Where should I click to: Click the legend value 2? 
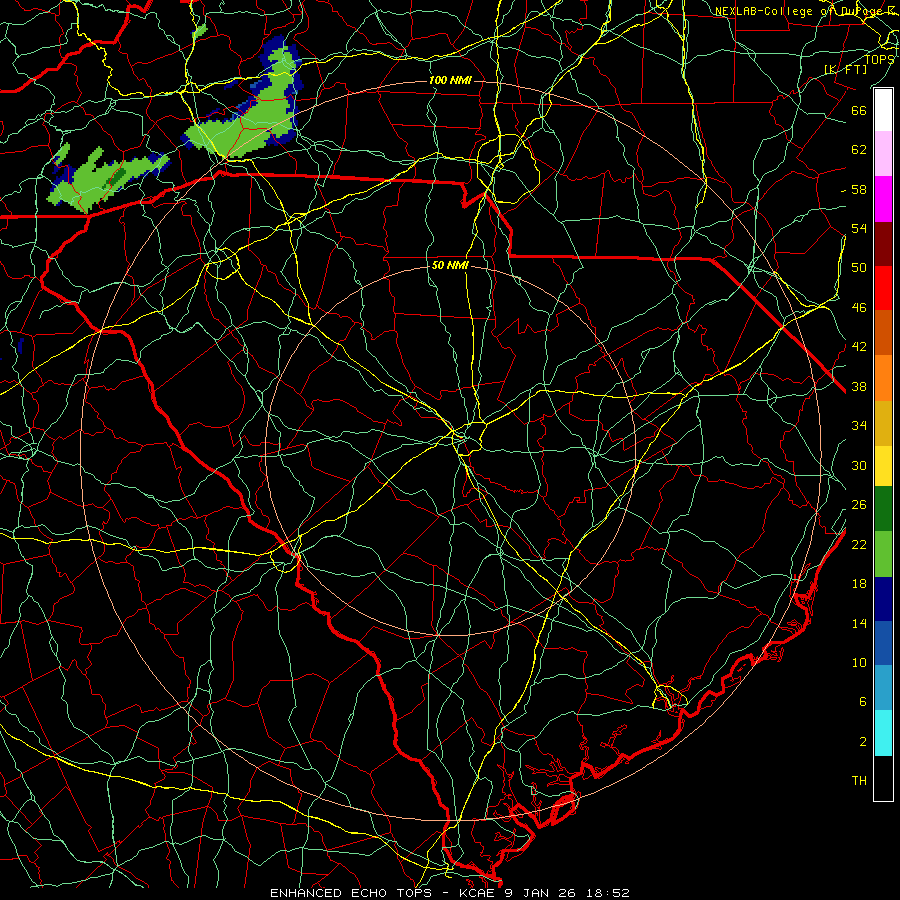863,742
